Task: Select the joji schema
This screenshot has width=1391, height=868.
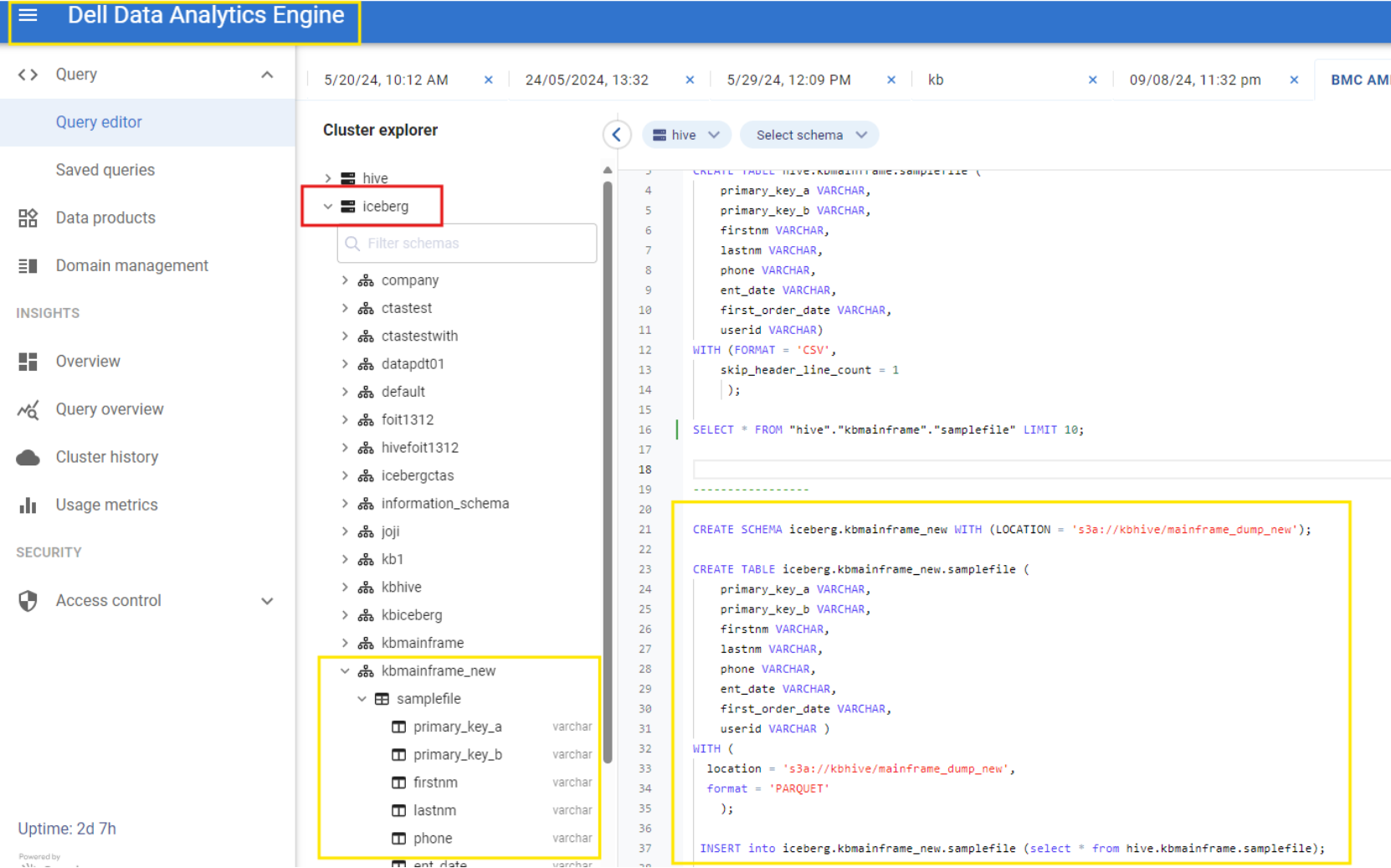Action: point(390,532)
